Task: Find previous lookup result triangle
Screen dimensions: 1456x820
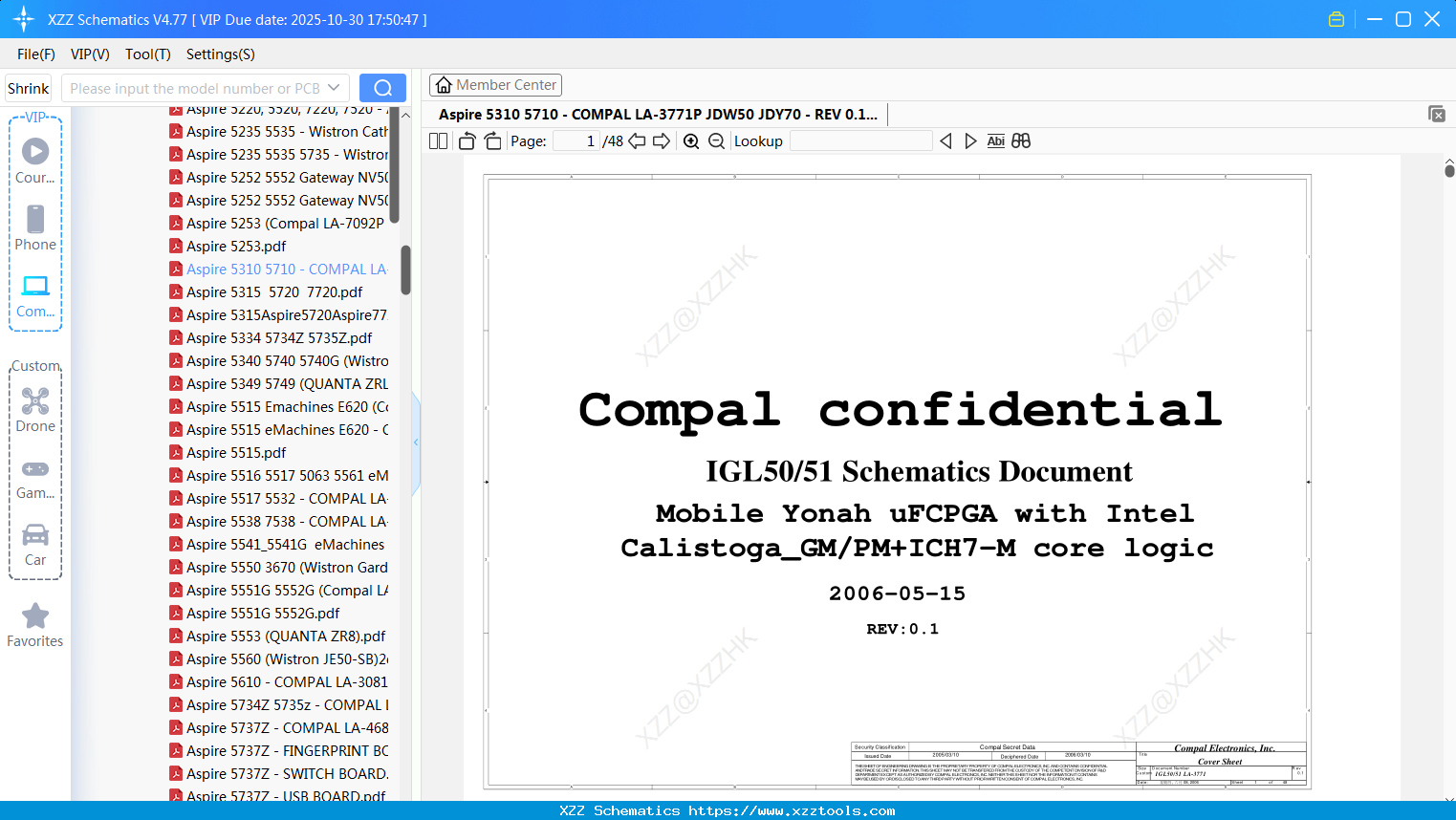Action: coord(945,141)
